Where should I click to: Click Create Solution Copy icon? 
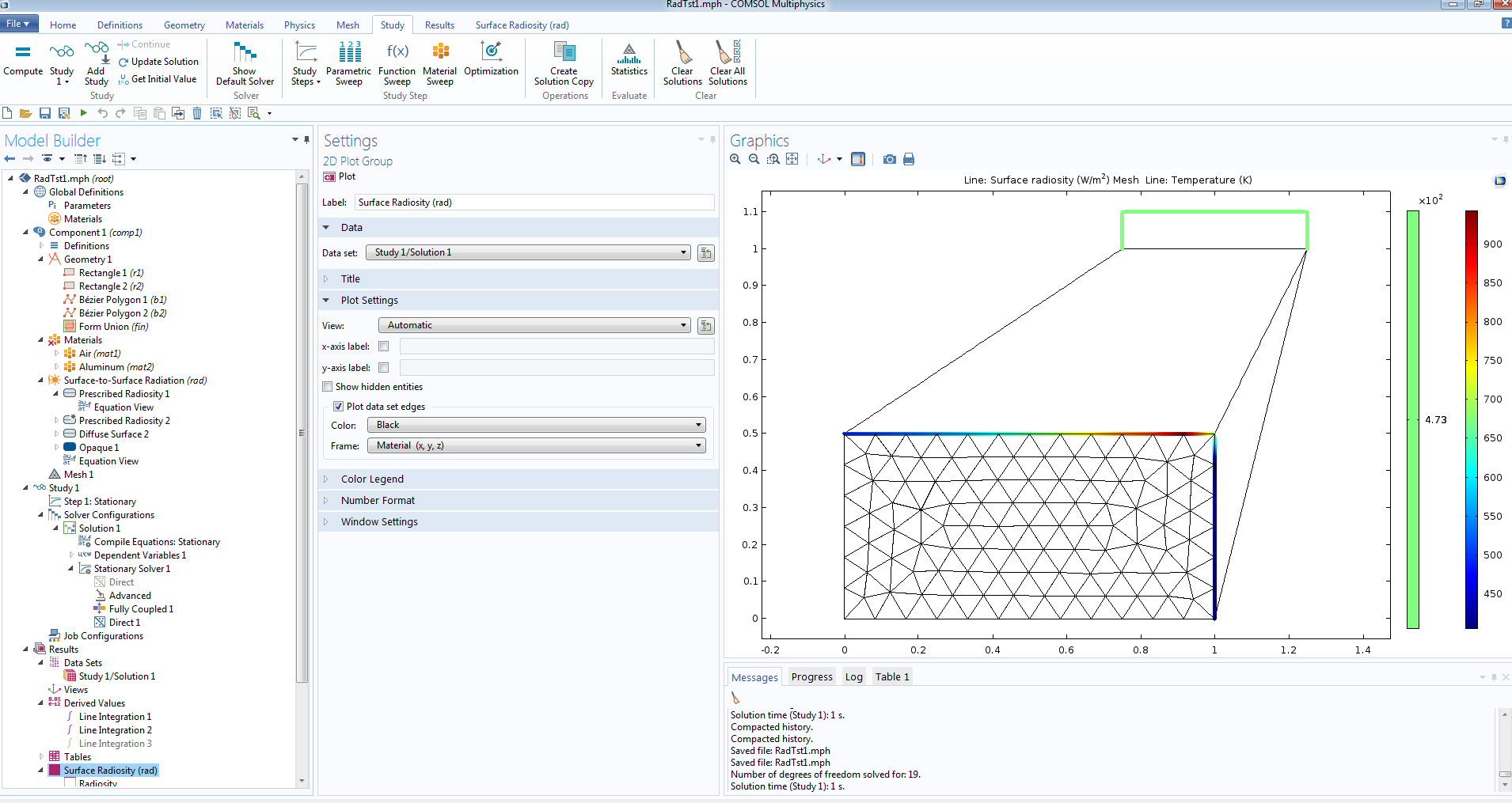click(x=564, y=62)
